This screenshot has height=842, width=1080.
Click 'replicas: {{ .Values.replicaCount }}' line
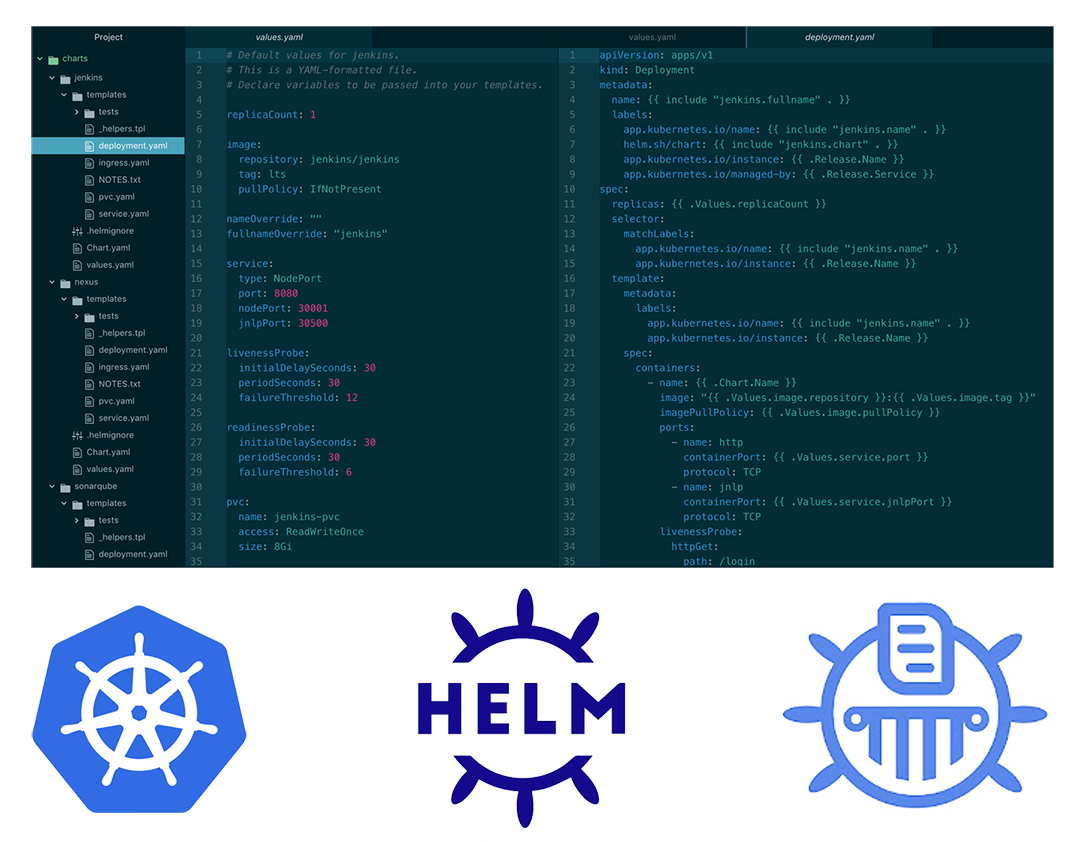coord(719,205)
